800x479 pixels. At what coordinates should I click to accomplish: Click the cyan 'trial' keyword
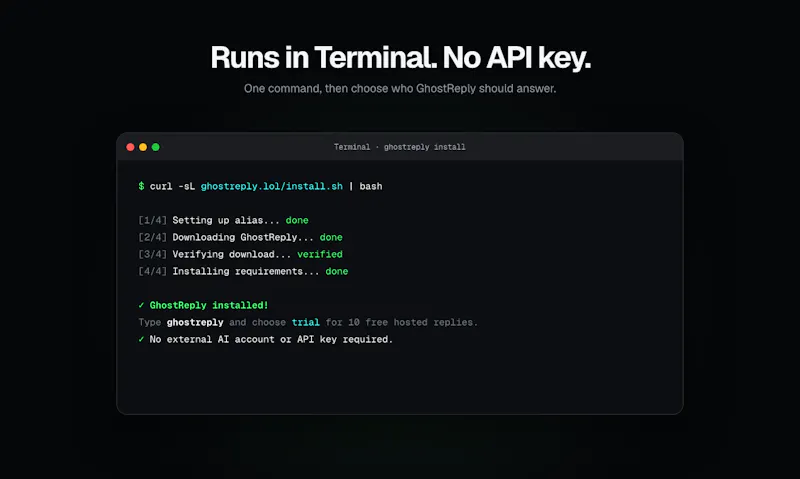306,322
